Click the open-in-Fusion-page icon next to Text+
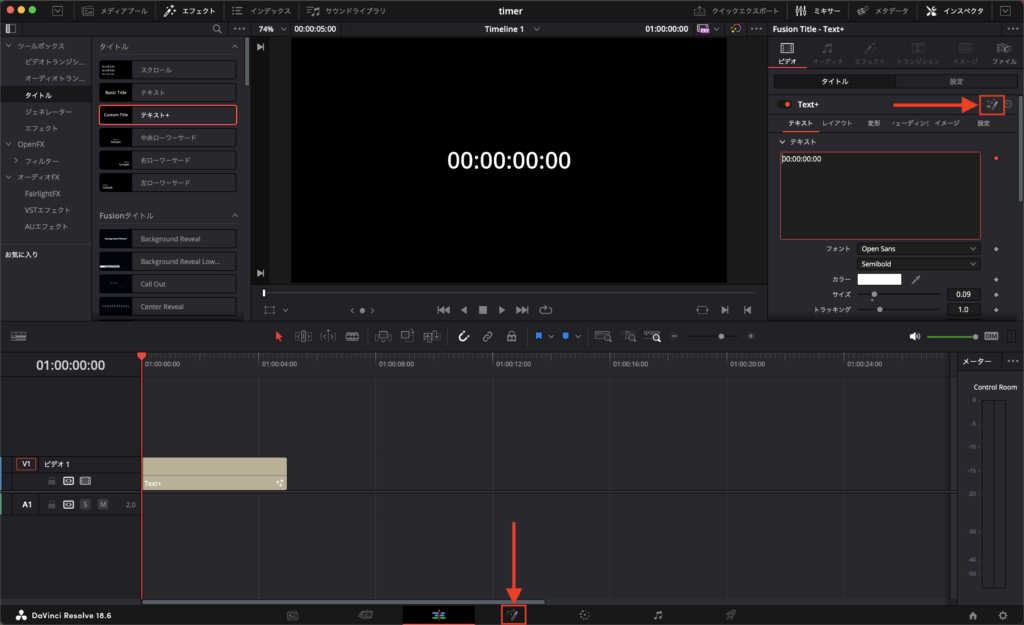Screen dimensions: 1024x625 point(991,104)
